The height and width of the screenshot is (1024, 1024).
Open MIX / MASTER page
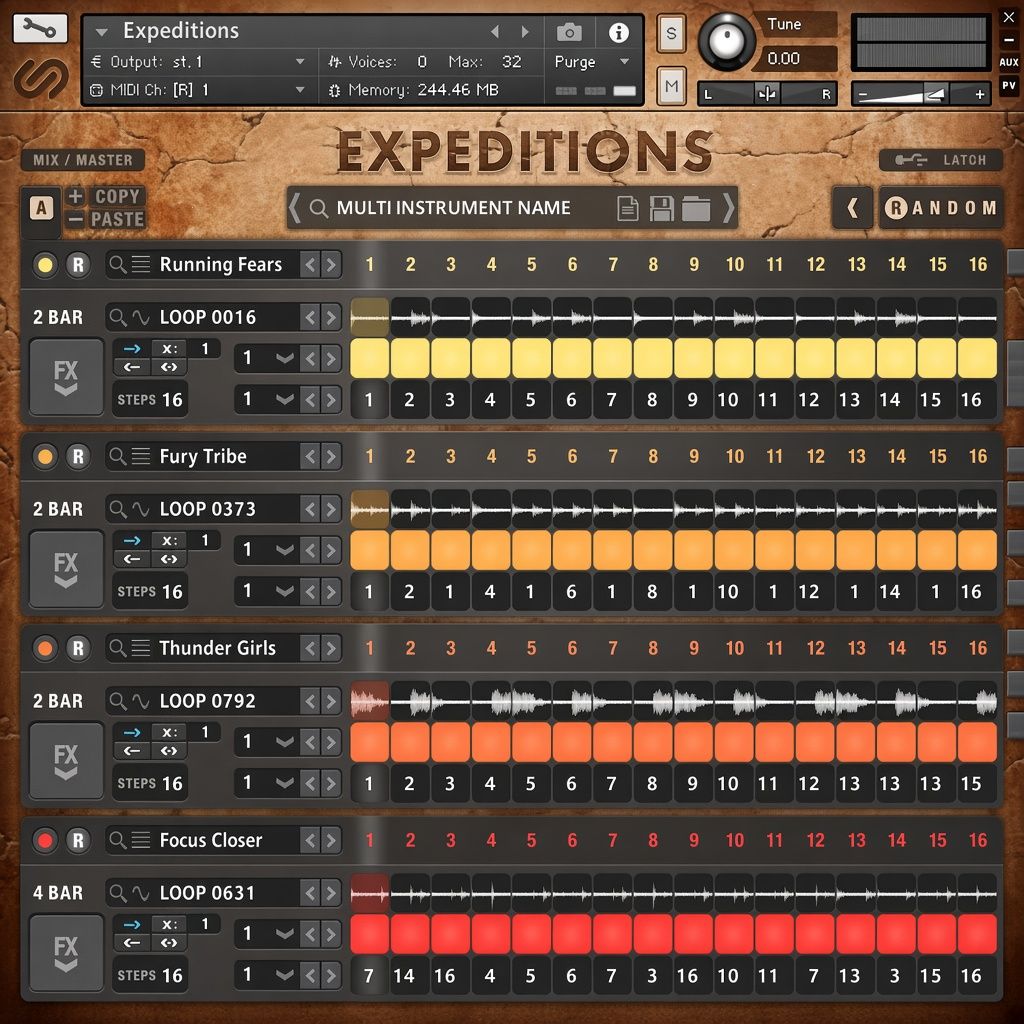click(83, 160)
